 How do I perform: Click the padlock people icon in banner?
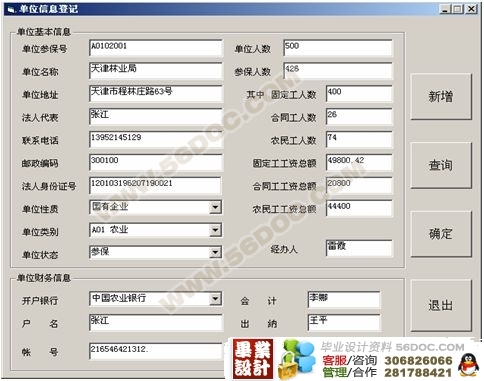pyautogui.click(x=295, y=359)
